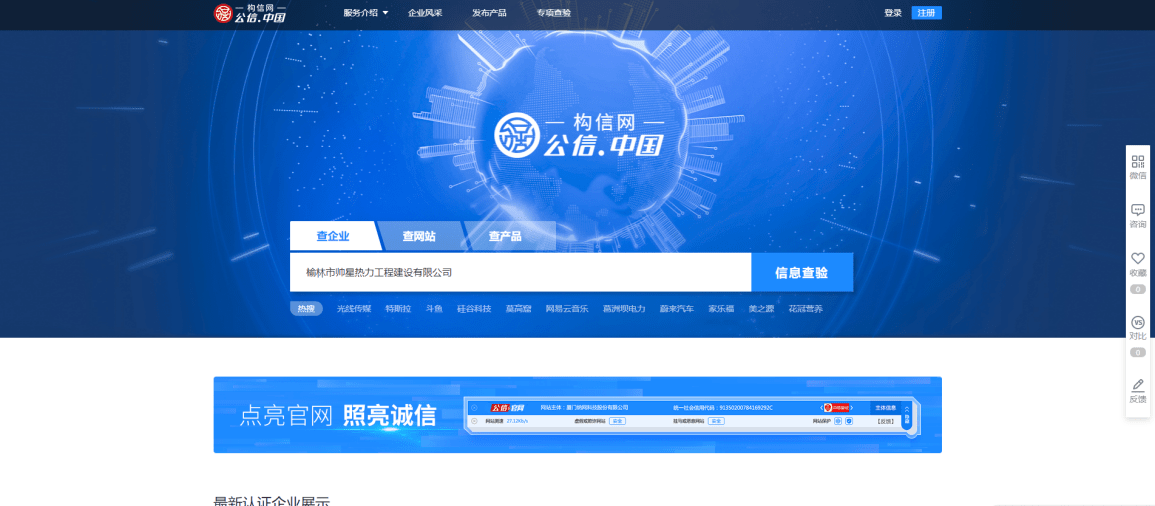
Task: Click the 收藏 heart icon
Action: [1137, 259]
